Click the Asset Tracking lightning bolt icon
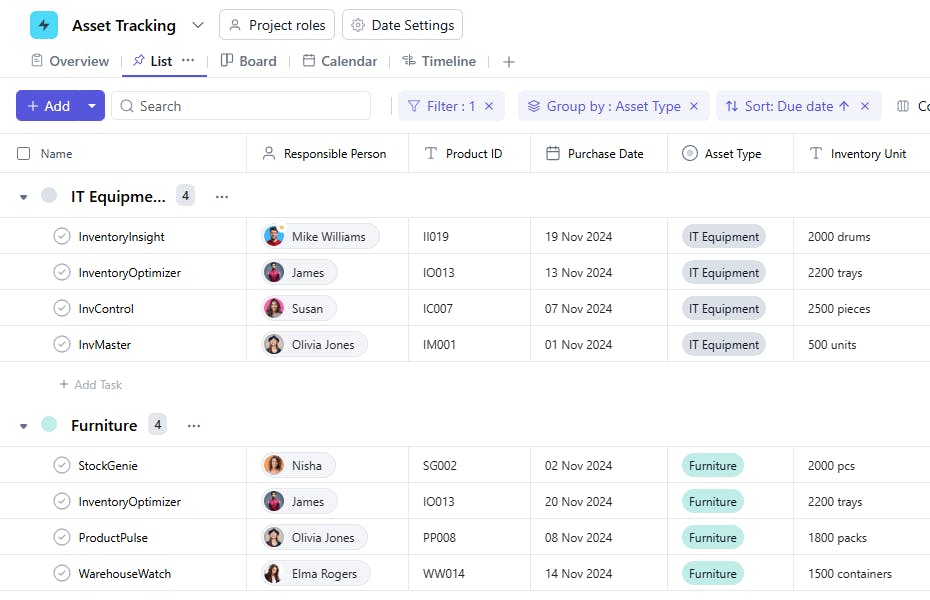 [44, 25]
